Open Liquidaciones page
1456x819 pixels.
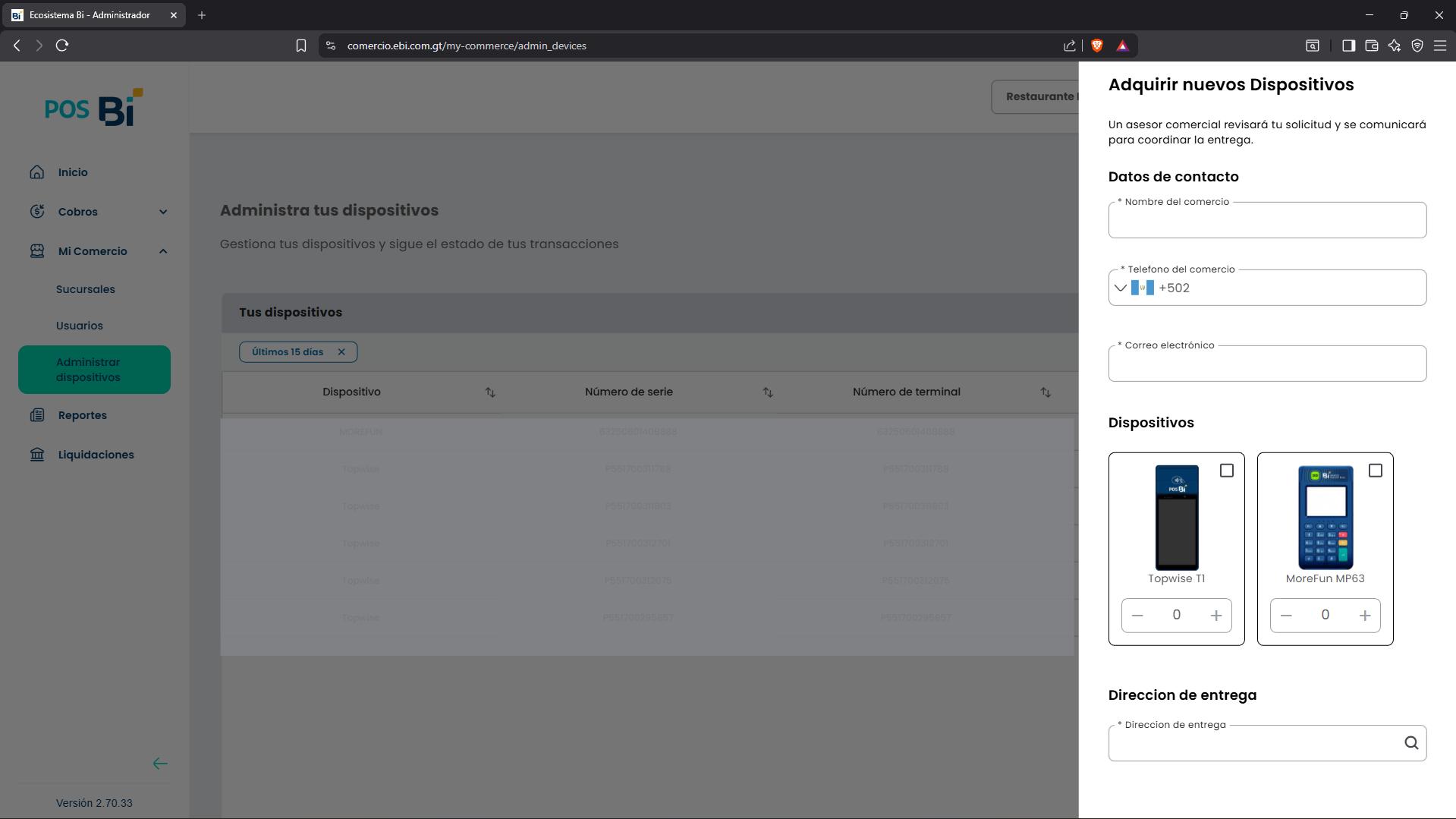[x=96, y=455]
